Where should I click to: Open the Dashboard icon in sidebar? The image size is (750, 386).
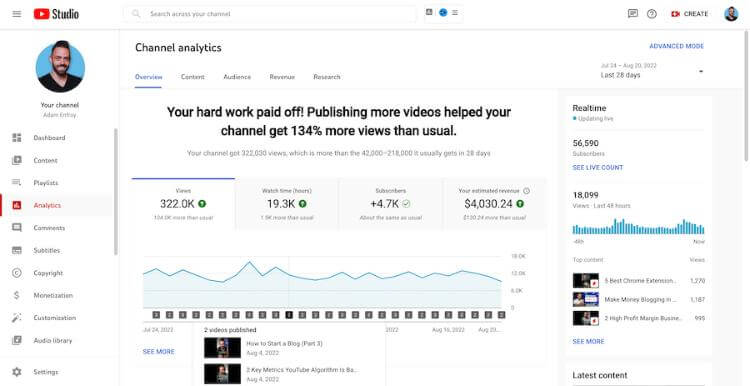17,138
